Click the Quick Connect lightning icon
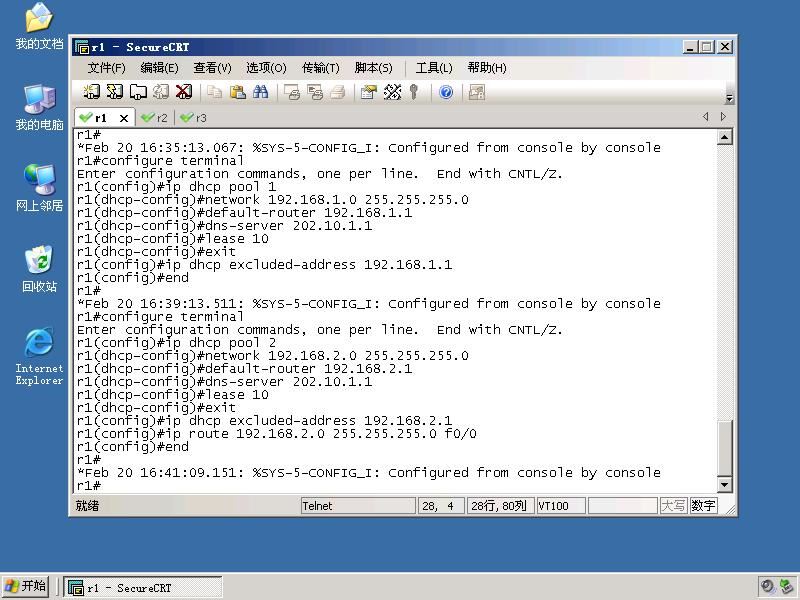The image size is (800, 600). [115, 92]
